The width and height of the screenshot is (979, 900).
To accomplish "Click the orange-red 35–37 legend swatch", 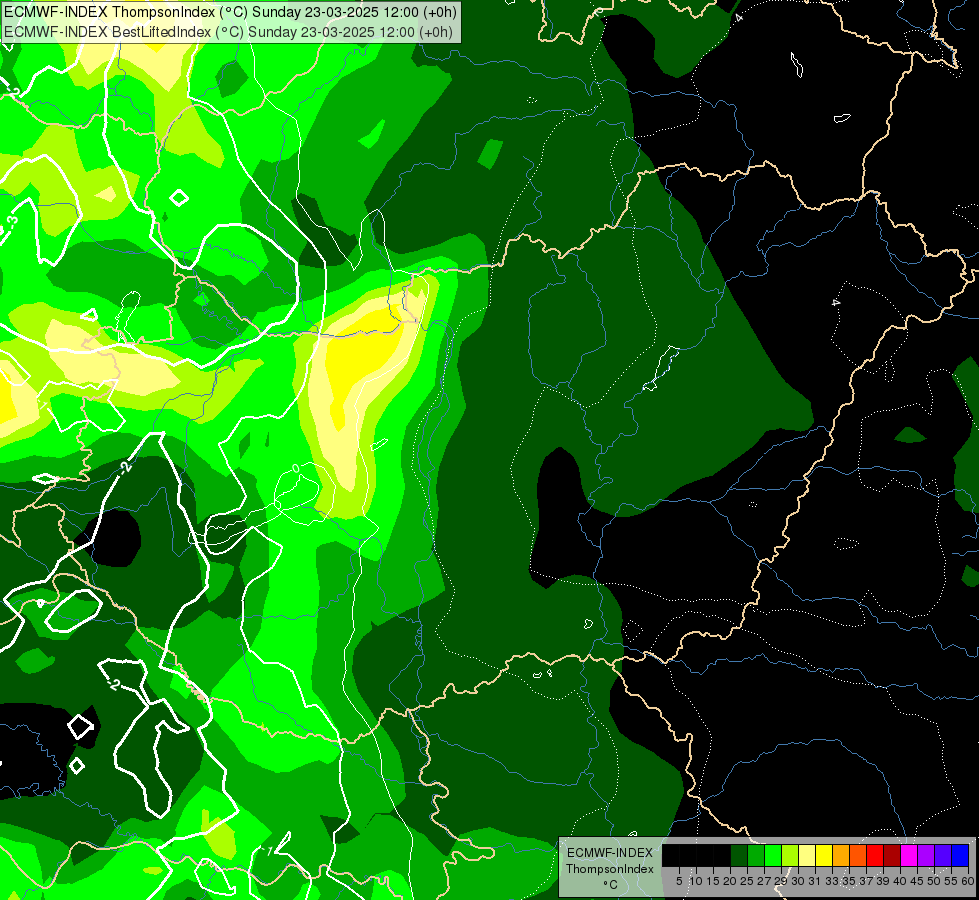I will tap(858, 855).
